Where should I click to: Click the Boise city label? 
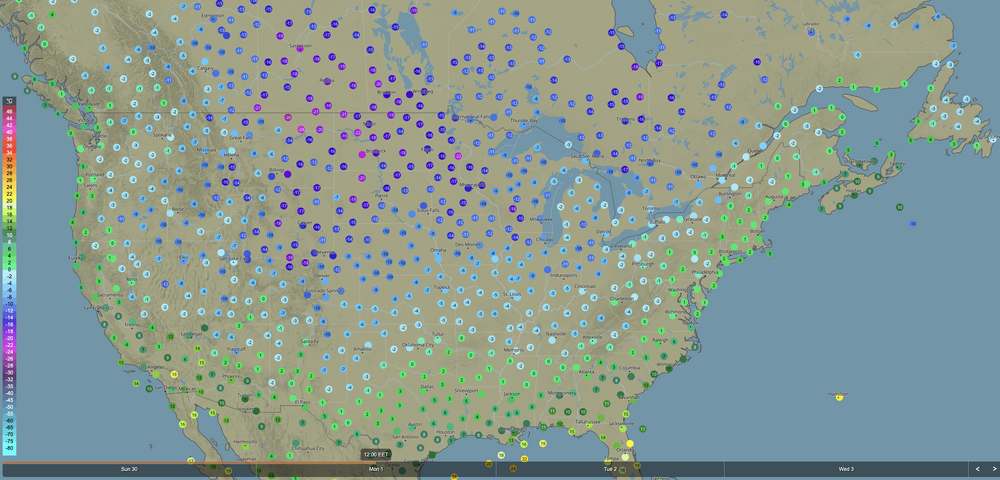(x=178, y=208)
